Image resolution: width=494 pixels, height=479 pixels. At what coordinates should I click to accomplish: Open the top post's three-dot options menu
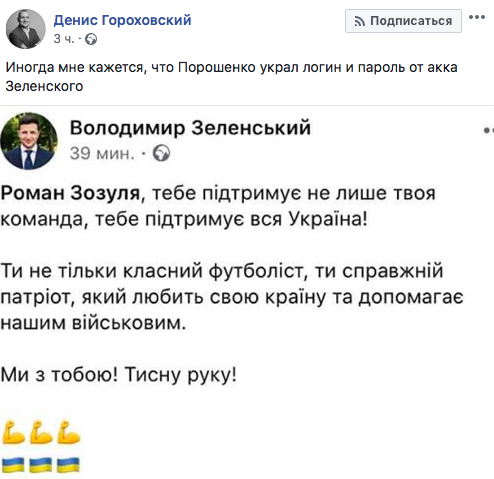click(x=477, y=17)
